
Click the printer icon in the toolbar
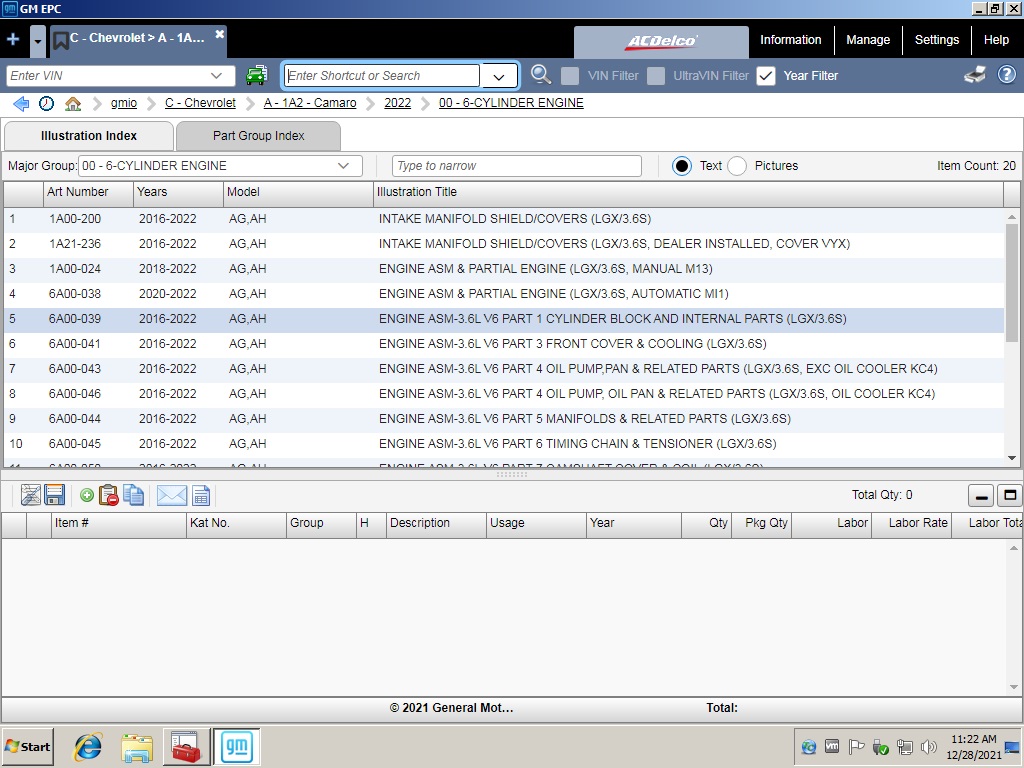click(x=974, y=74)
